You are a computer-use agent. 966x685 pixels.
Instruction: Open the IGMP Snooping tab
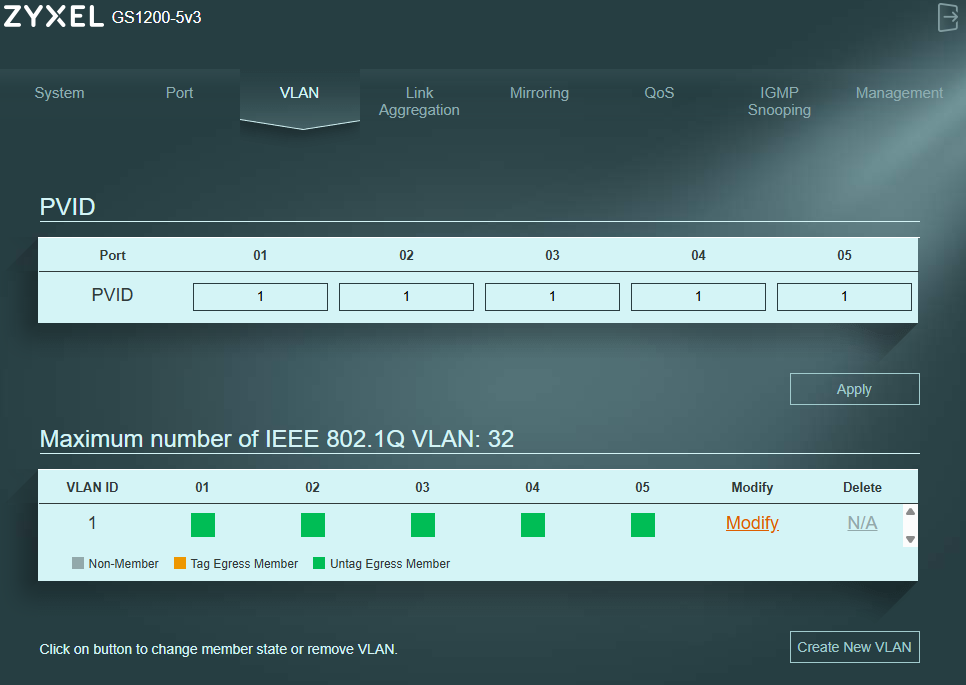coord(779,101)
